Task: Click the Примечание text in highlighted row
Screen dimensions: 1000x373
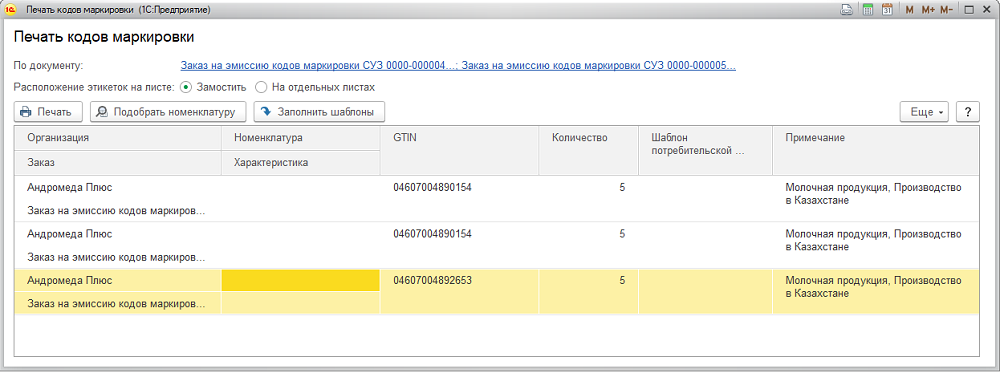Action: pyautogui.click(x=873, y=287)
